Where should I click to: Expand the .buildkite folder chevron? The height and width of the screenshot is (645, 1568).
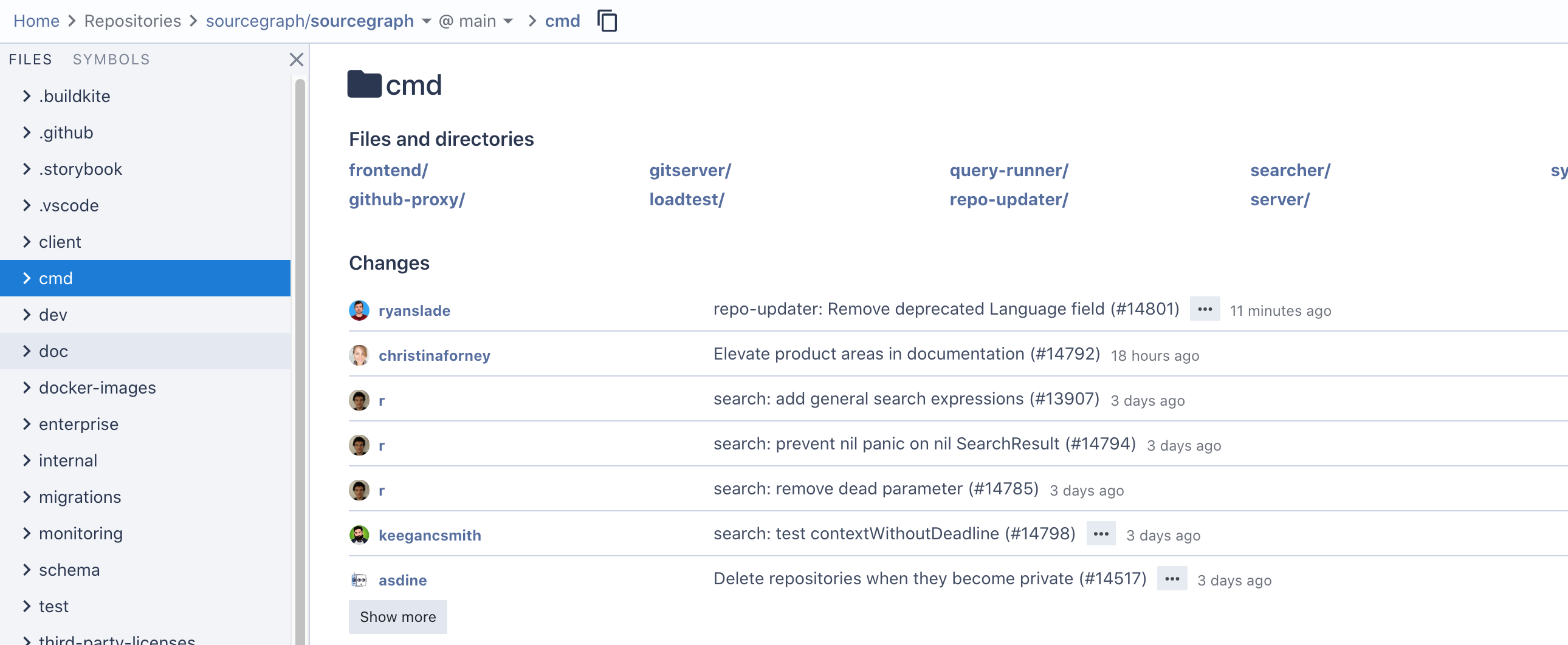pyautogui.click(x=26, y=96)
